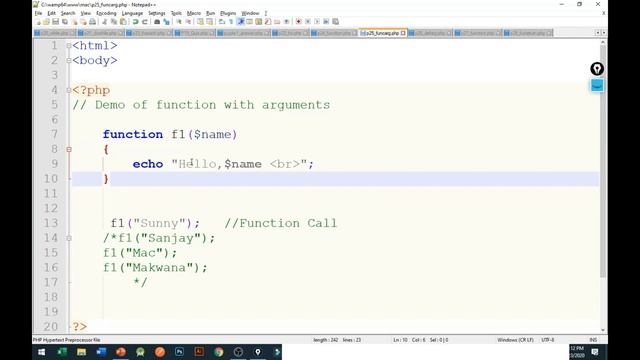Image resolution: width=640 pixels, height=360 pixels.
Task: Click the Open file toolbar icon
Action: pos(47,22)
